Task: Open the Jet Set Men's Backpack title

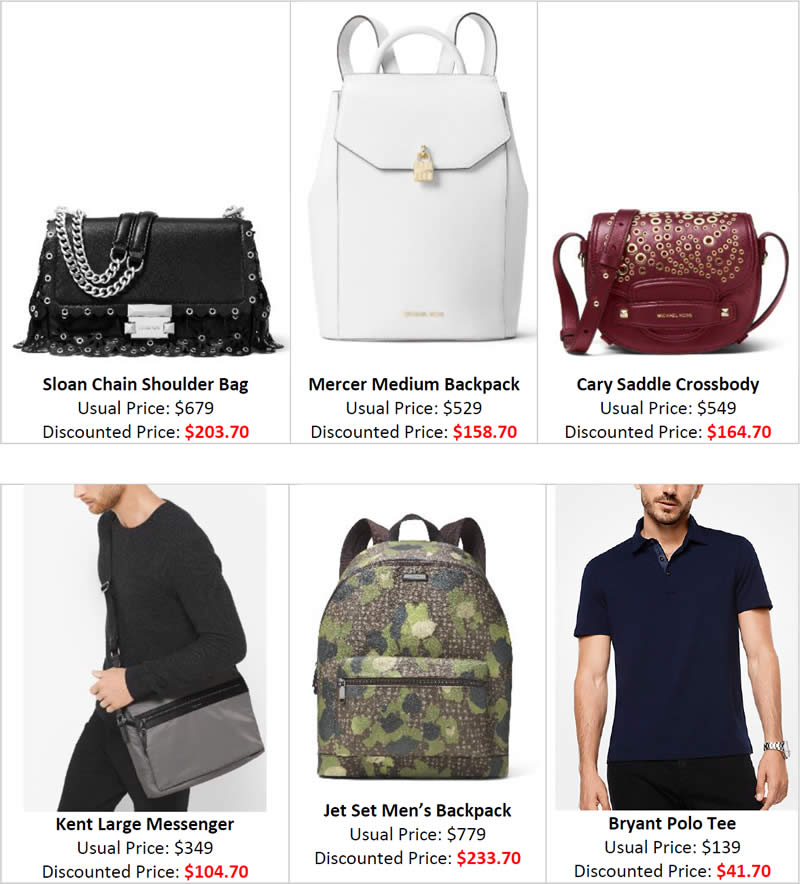Action: [417, 811]
